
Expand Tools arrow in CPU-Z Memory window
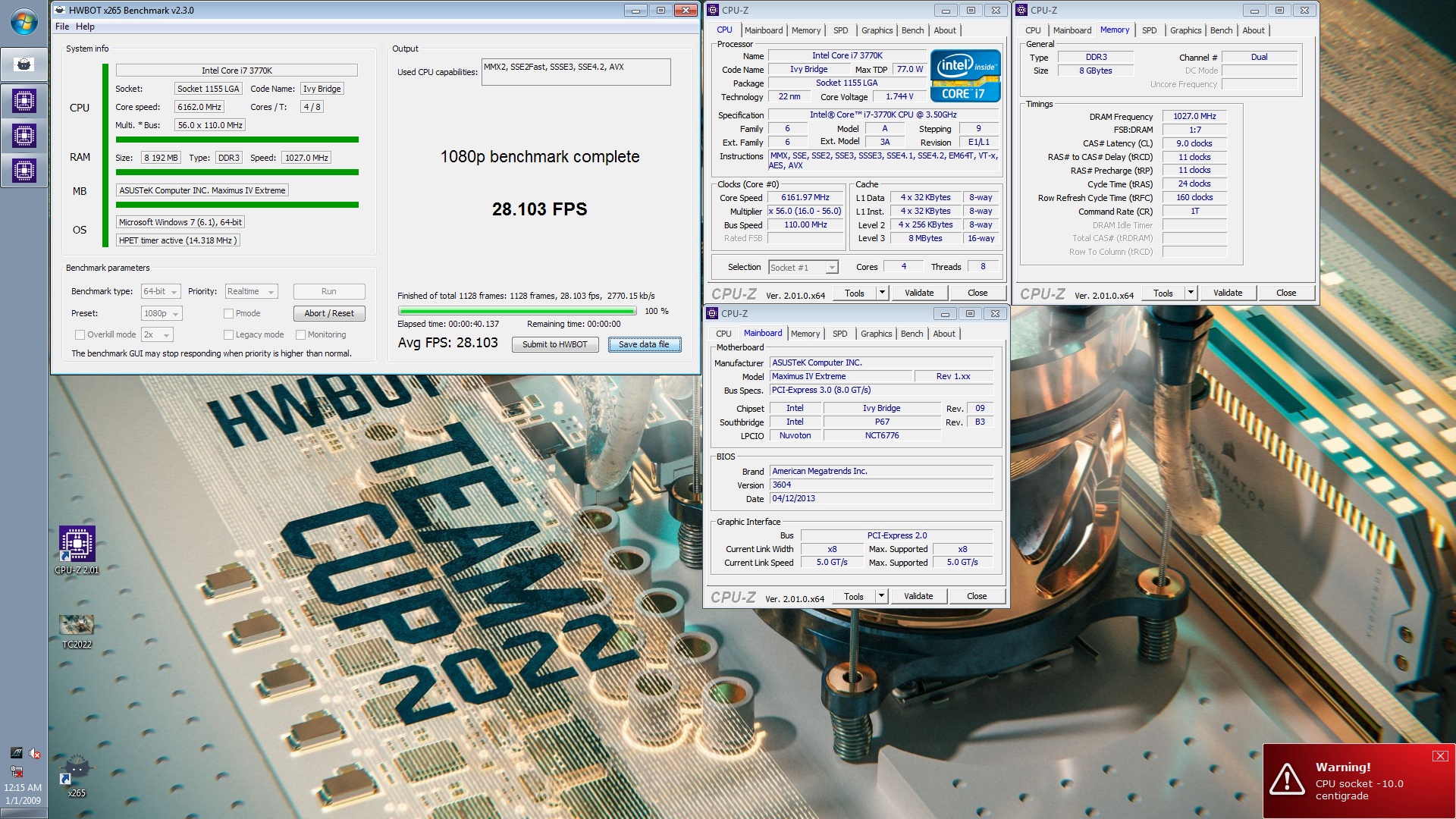coord(1191,293)
